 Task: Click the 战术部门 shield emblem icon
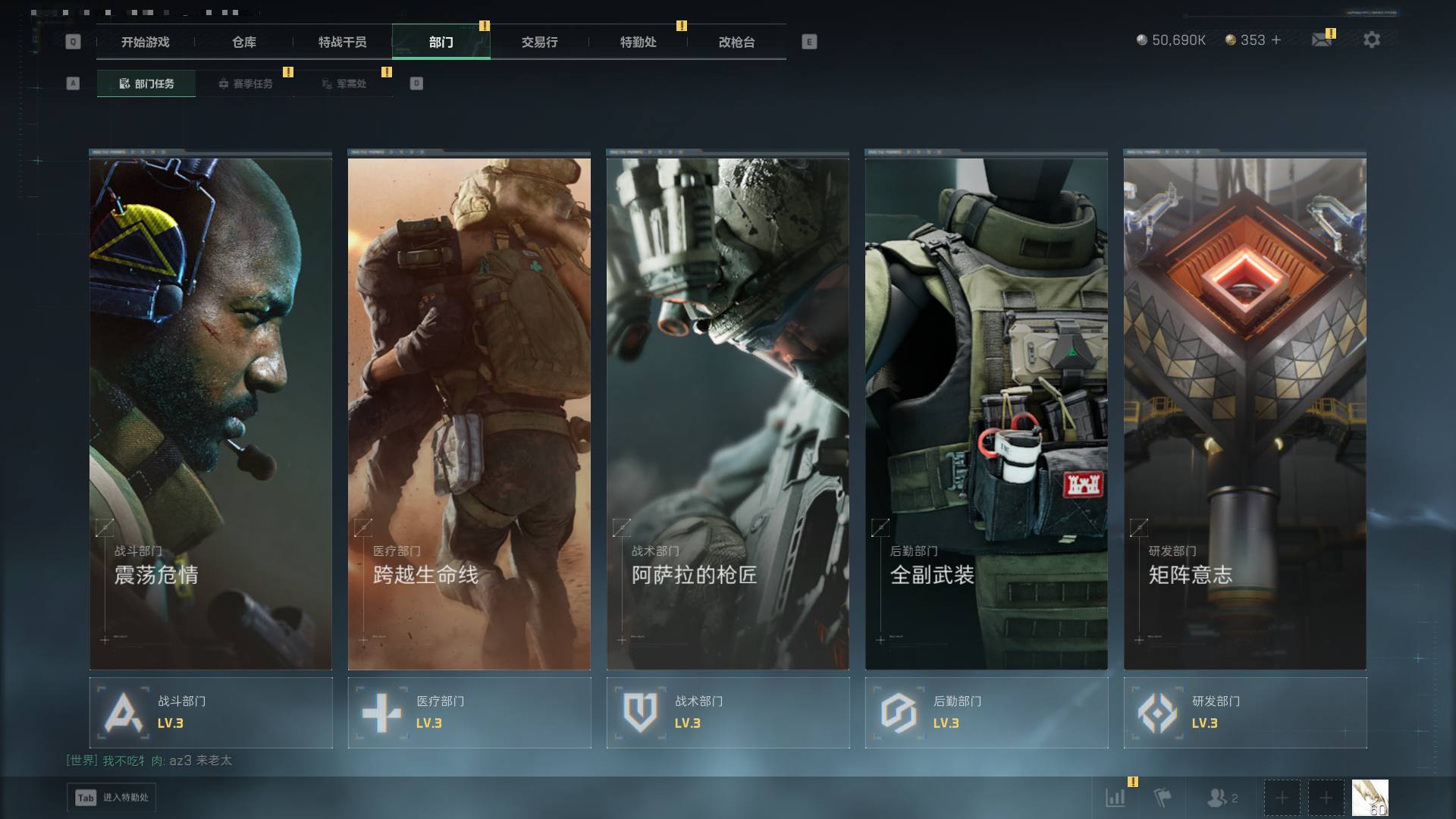coord(640,713)
